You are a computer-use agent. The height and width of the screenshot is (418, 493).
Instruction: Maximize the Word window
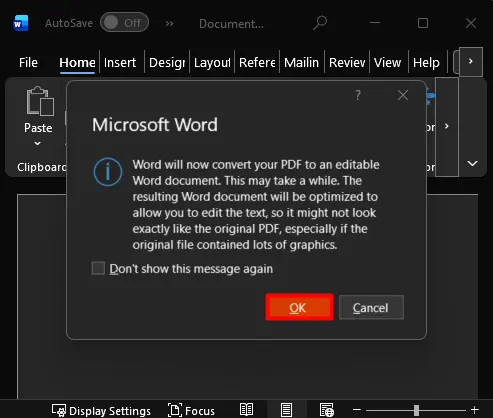coord(423,23)
